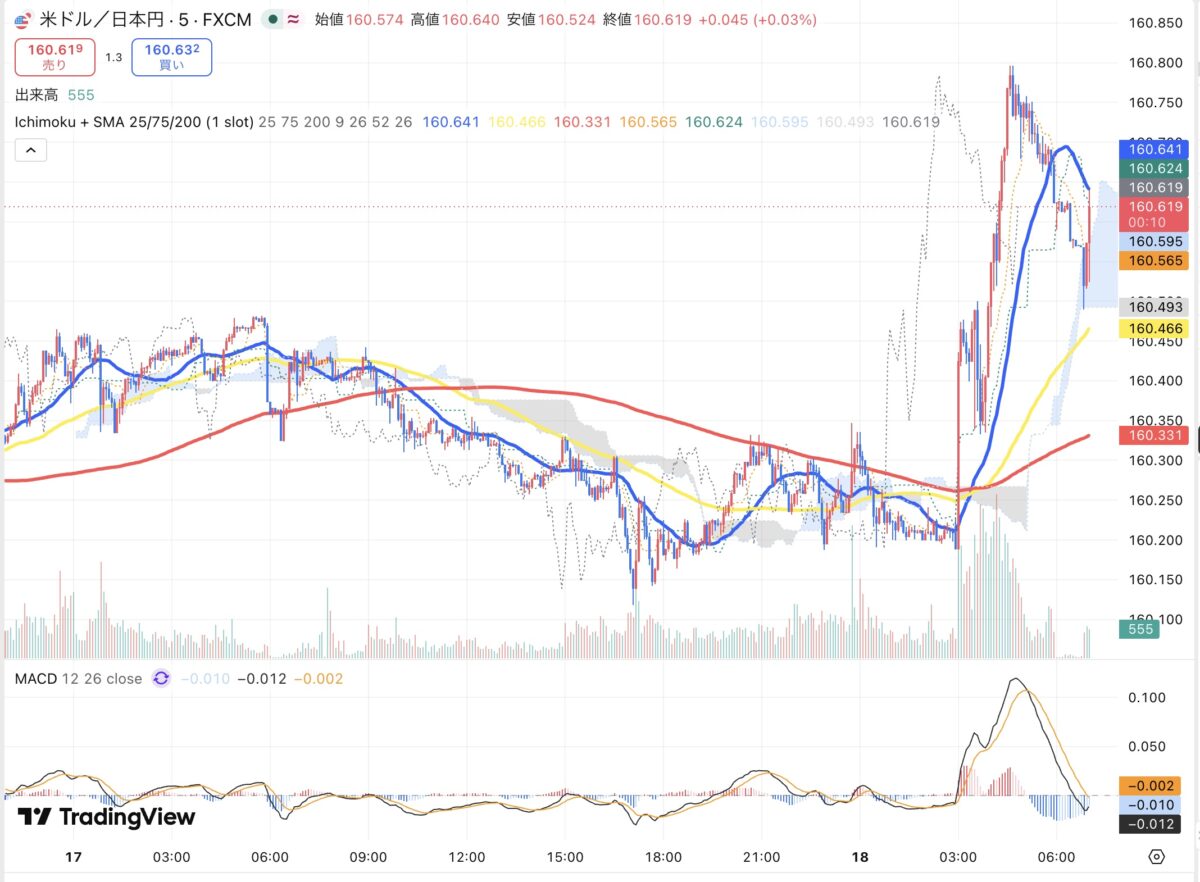Collapse the indicator legend with the chevron button
The image size is (1200, 882).
[x=30, y=151]
